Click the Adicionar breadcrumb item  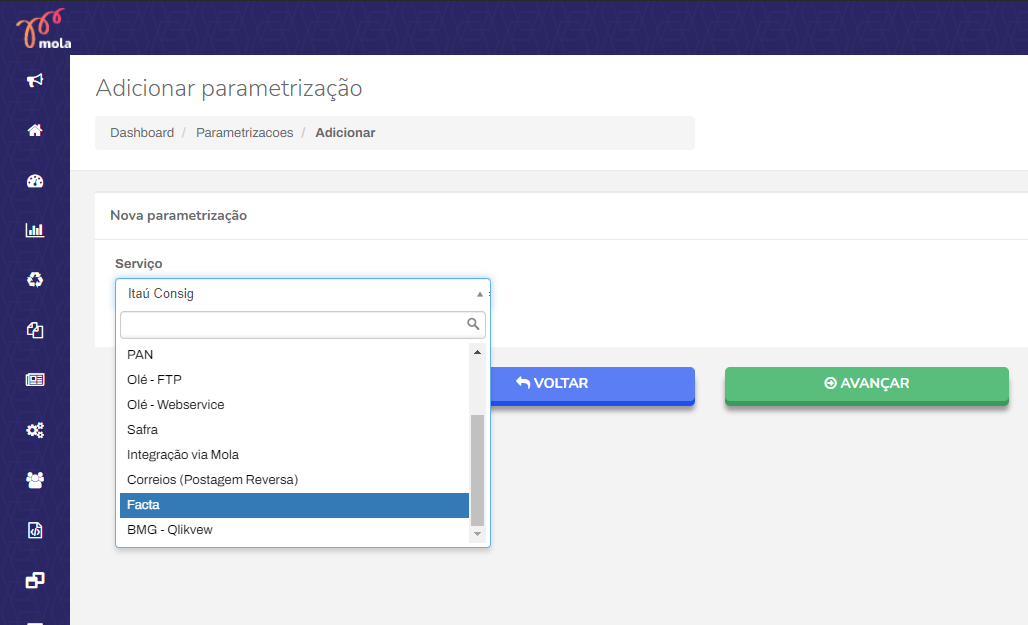point(346,132)
